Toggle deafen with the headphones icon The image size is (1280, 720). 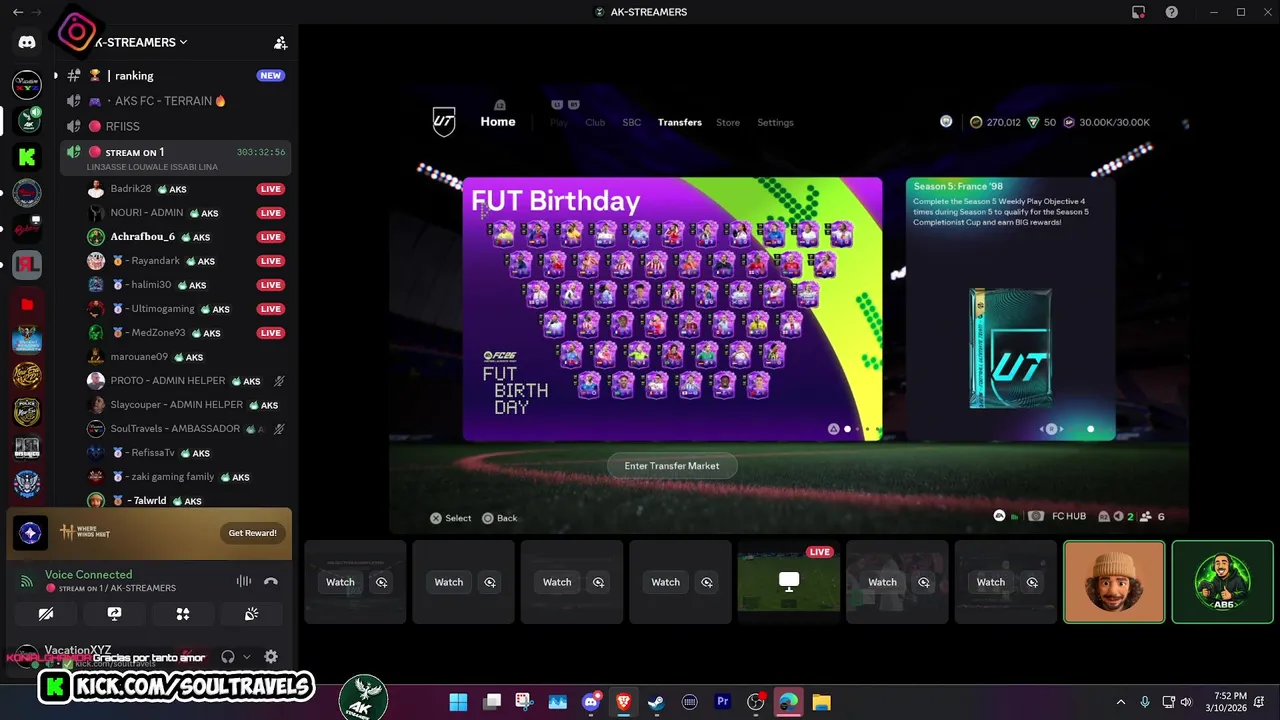[x=227, y=657]
